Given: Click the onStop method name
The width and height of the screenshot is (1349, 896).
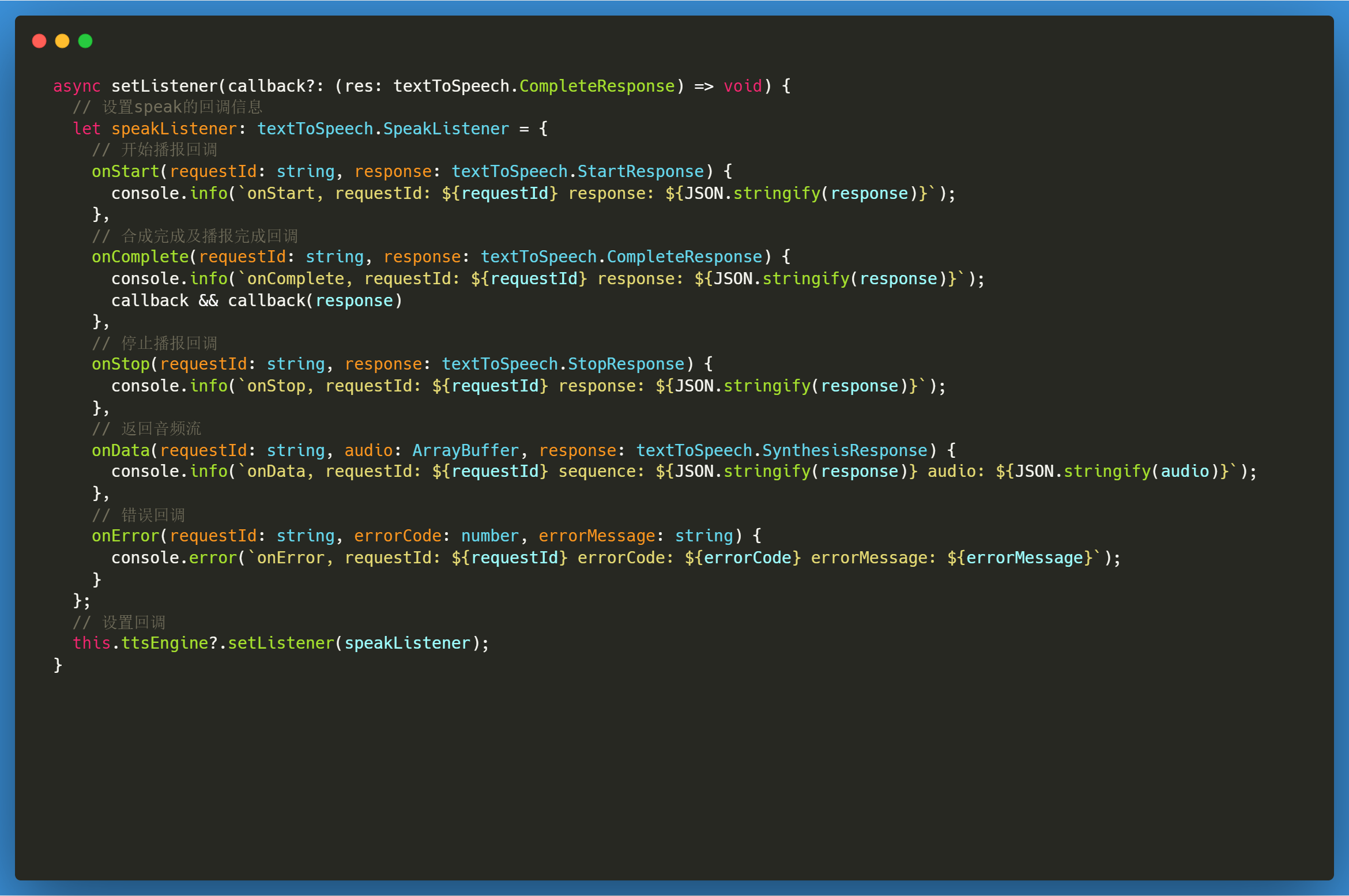Looking at the screenshot, I should pyautogui.click(x=120, y=364).
